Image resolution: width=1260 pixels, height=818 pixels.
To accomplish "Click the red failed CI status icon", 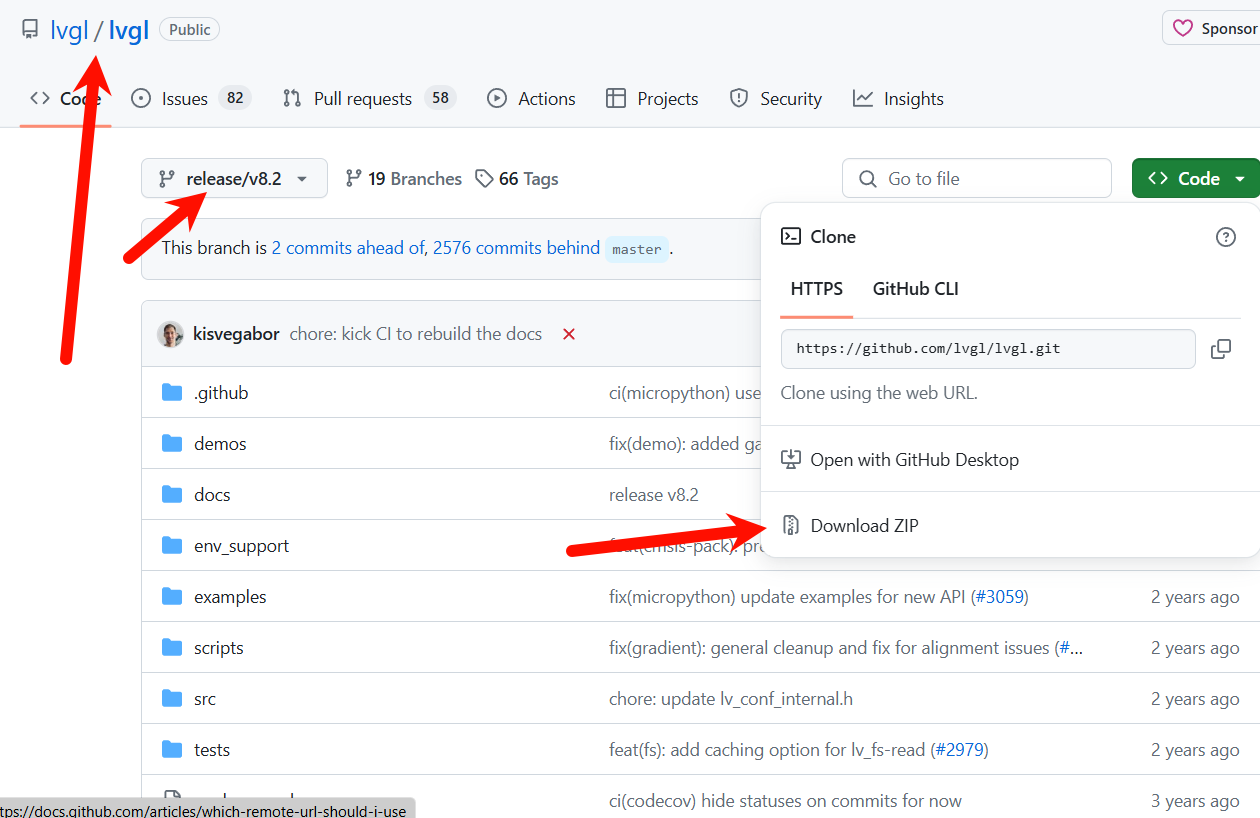I will tap(569, 334).
